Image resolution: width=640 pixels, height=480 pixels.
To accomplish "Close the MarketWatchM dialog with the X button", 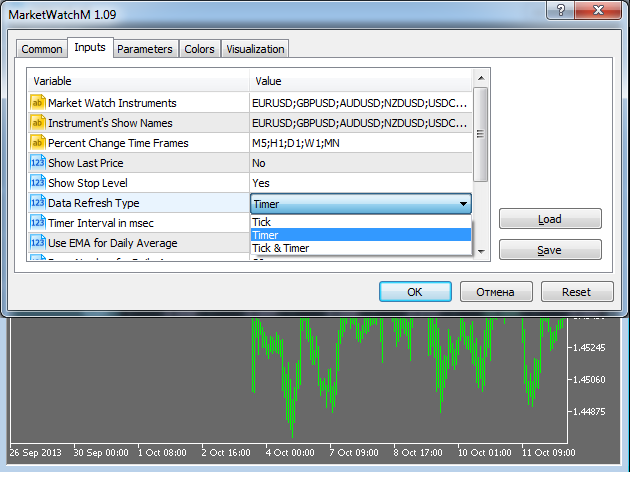I will click(598, 10).
